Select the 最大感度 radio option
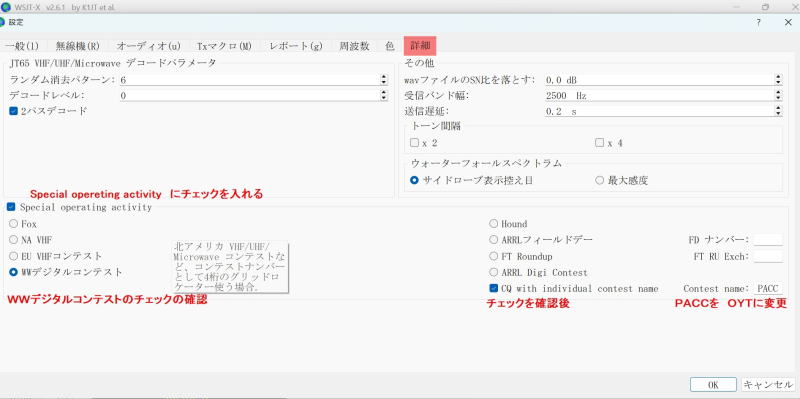800x399 pixels. pos(599,180)
